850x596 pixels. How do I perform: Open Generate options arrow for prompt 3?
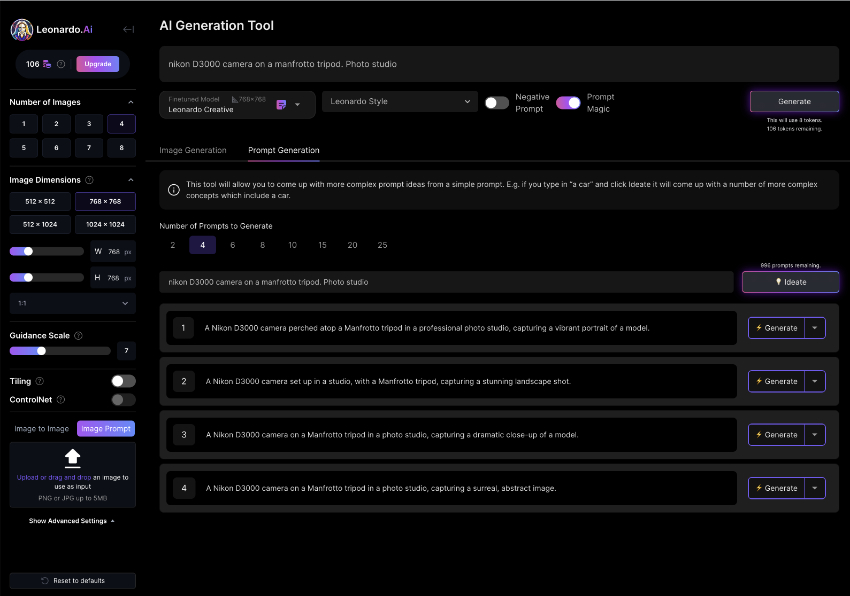815,435
